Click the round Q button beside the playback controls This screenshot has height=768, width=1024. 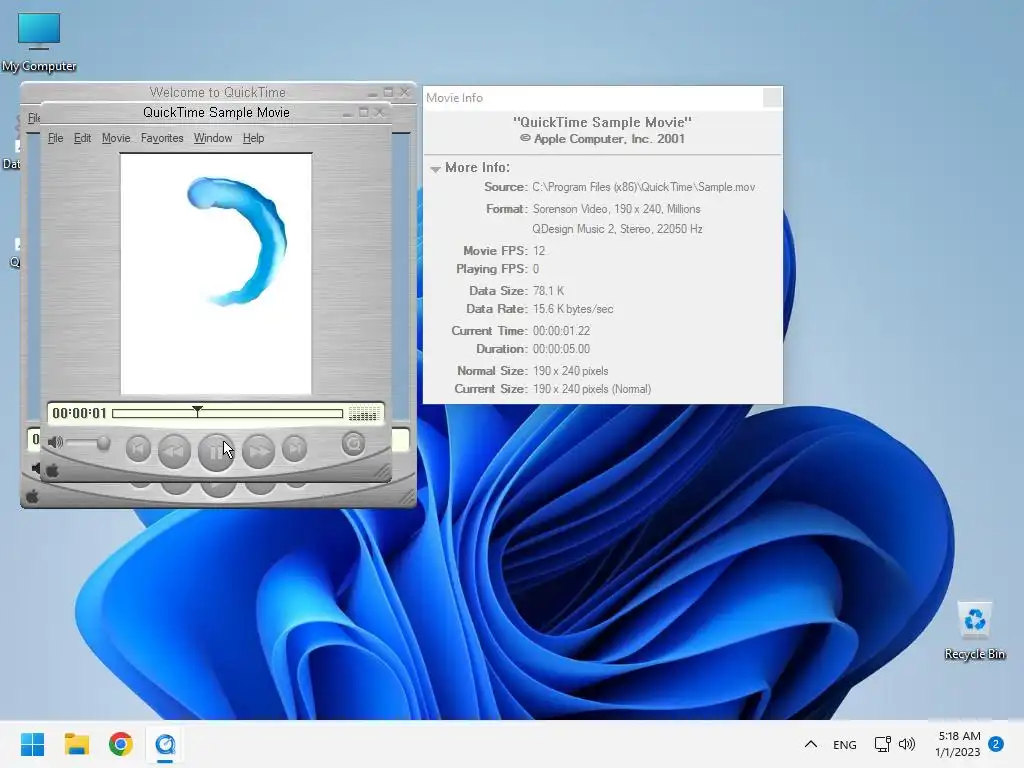(353, 444)
